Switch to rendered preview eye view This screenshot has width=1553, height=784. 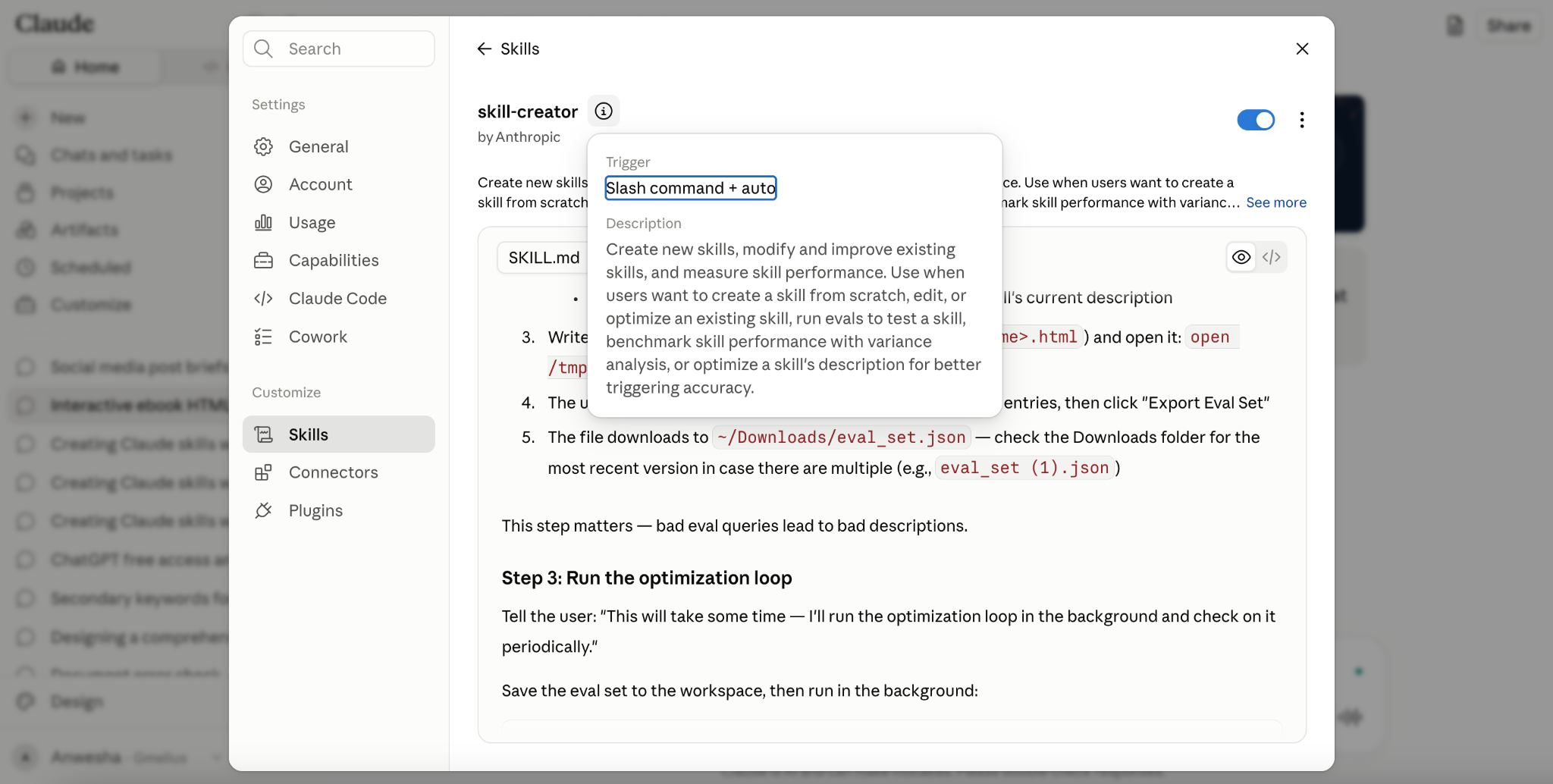pos(1241,257)
